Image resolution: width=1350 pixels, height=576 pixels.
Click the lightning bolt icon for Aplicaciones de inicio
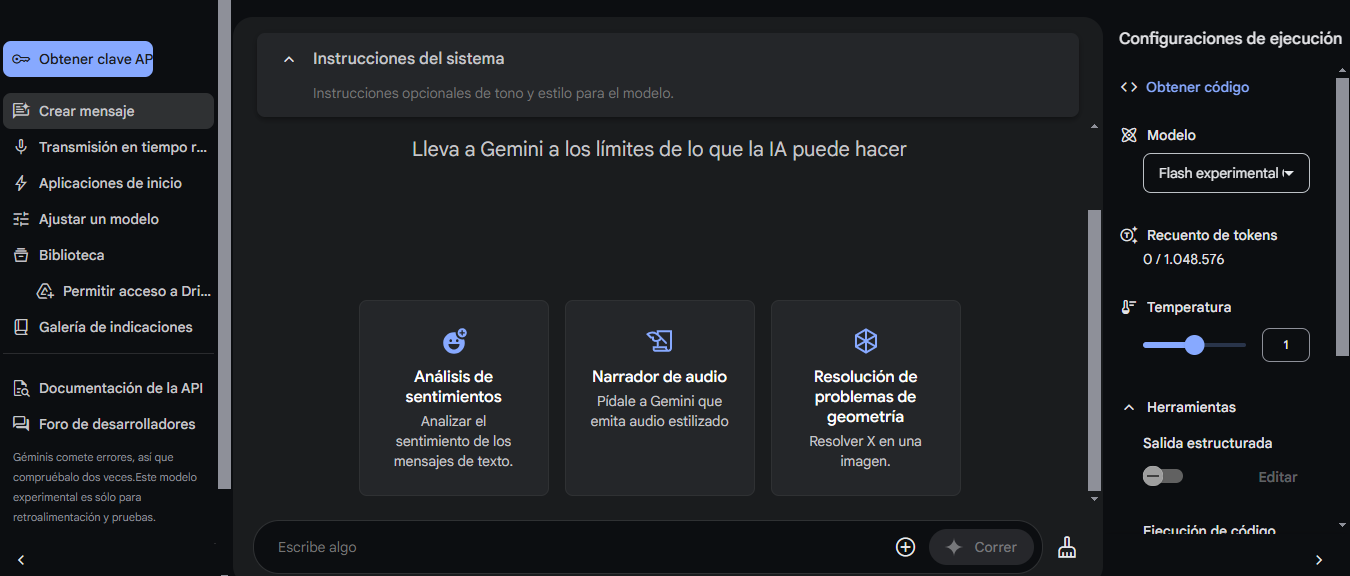(21, 183)
